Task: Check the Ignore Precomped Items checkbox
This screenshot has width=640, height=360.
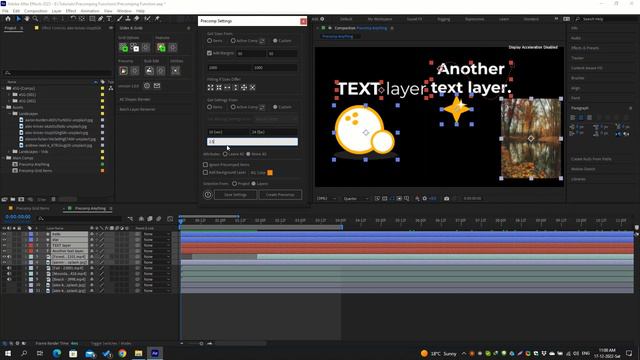Action: click(205, 164)
